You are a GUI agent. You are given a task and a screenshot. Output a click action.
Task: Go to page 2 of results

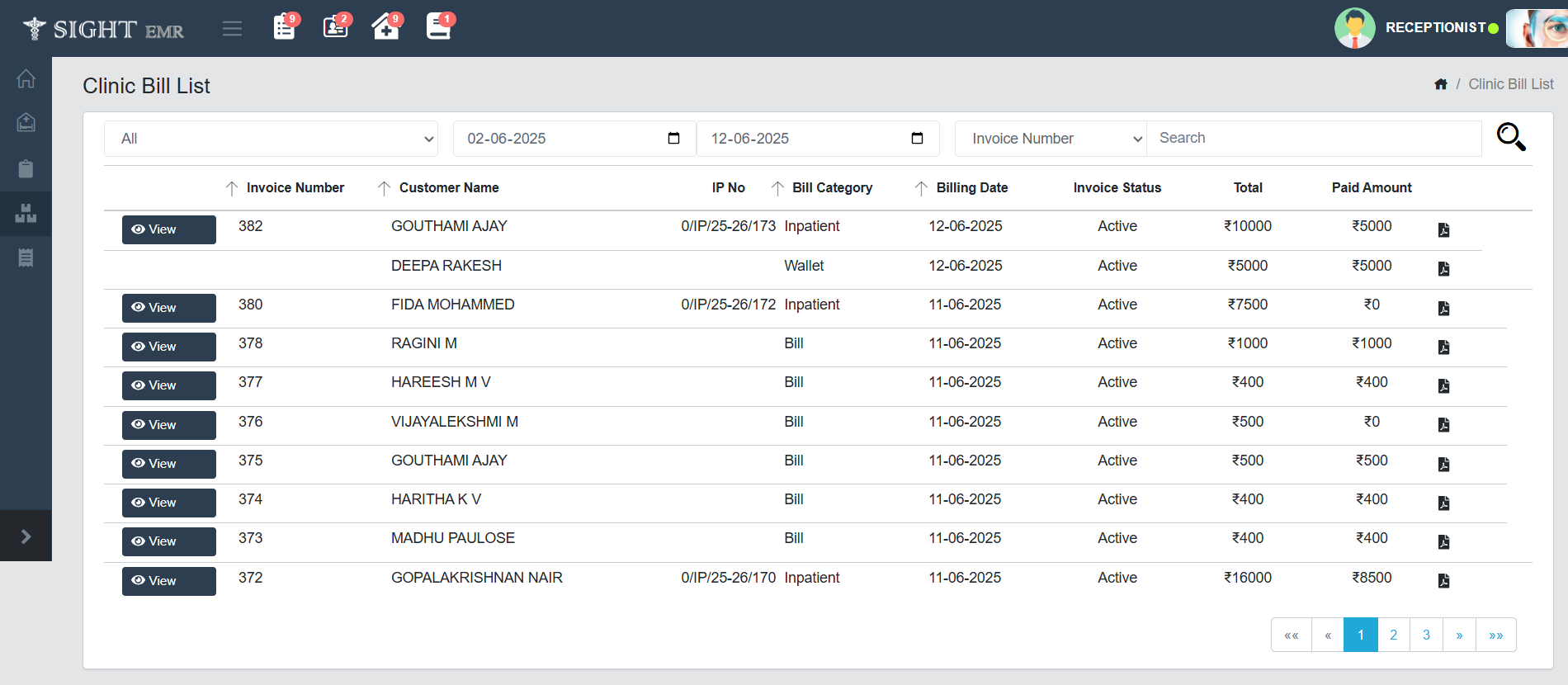click(1393, 635)
